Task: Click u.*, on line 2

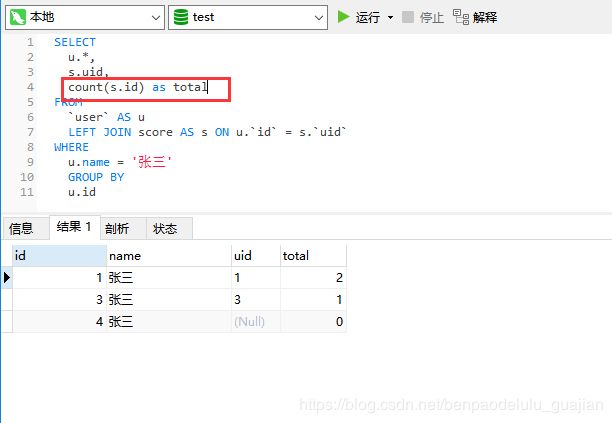Action: point(81,57)
